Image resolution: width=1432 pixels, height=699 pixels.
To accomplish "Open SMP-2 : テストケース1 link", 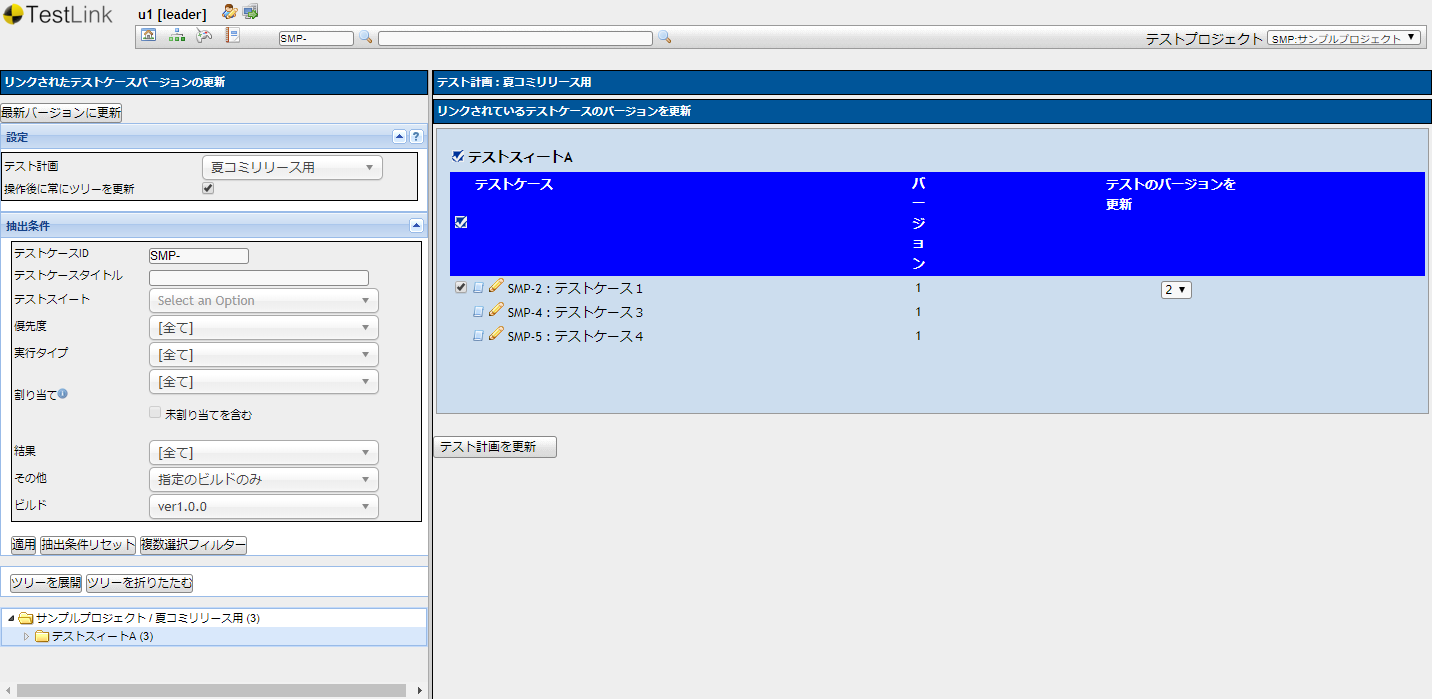I will coord(575,288).
